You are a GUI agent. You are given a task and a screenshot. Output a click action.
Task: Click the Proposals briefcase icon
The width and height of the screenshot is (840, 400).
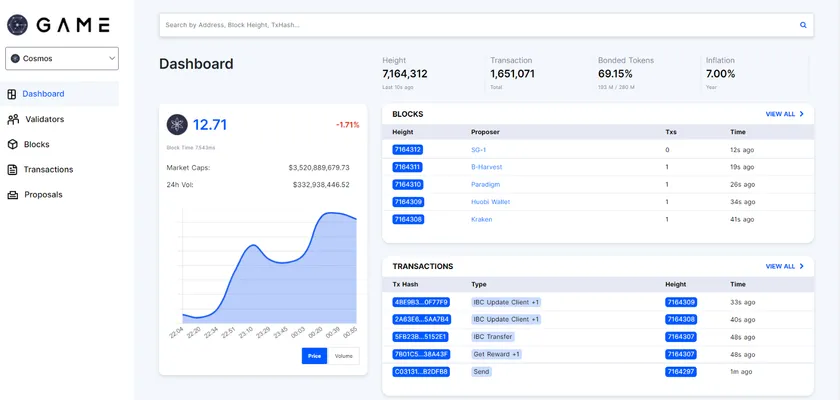(12, 194)
